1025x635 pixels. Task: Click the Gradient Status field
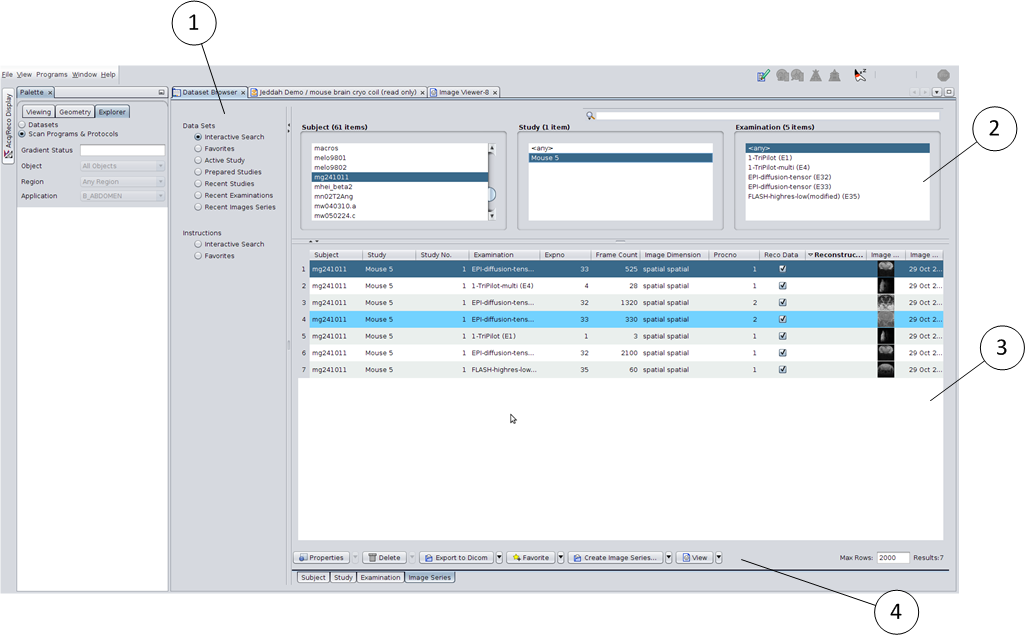click(122, 150)
